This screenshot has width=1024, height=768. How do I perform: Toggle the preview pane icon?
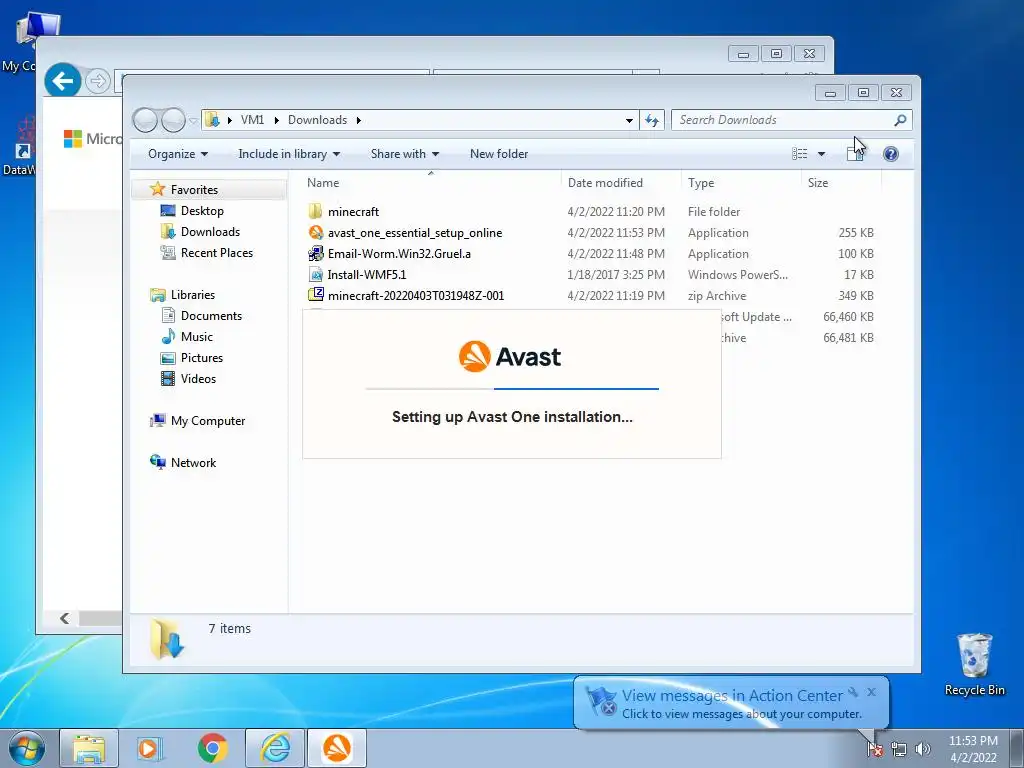tap(855, 153)
